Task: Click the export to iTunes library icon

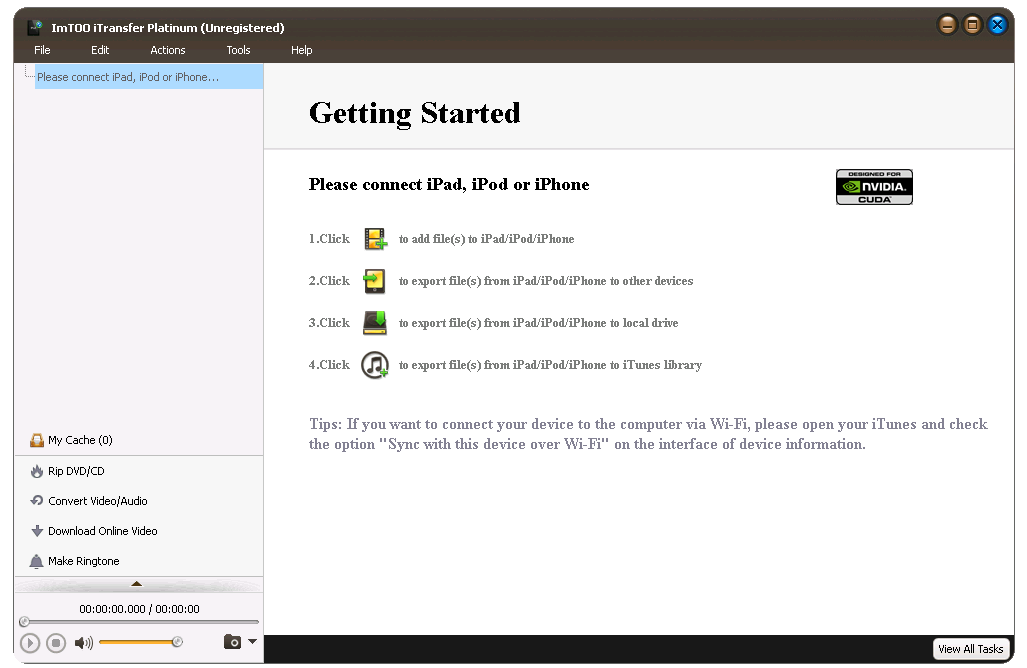Action: coord(375,365)
